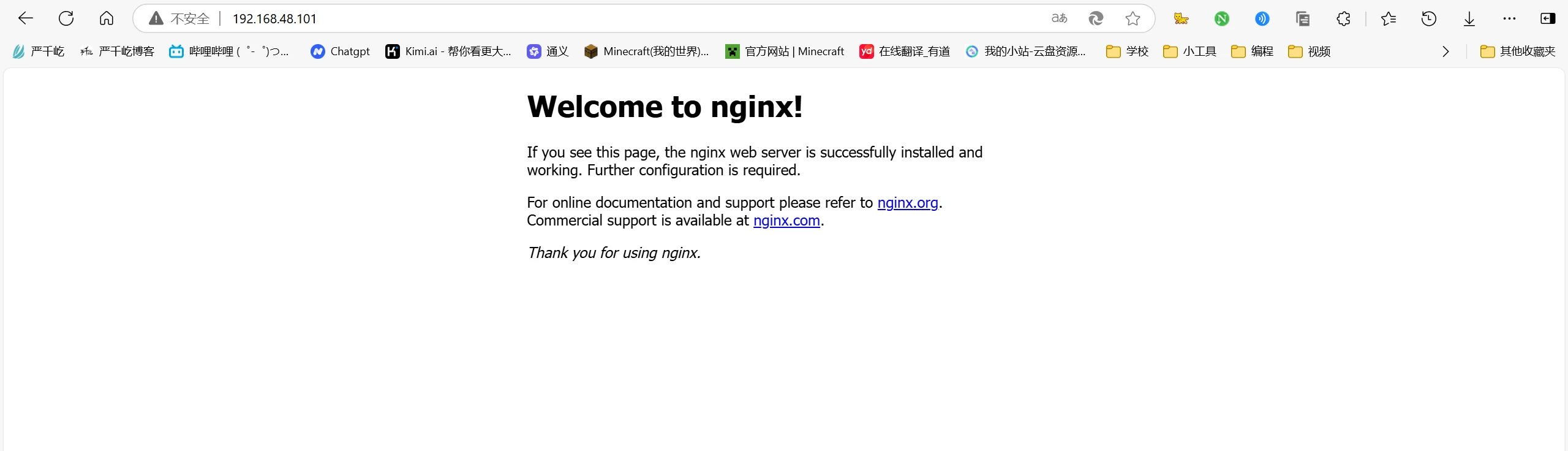Go to the browser home page

point(107,18)
